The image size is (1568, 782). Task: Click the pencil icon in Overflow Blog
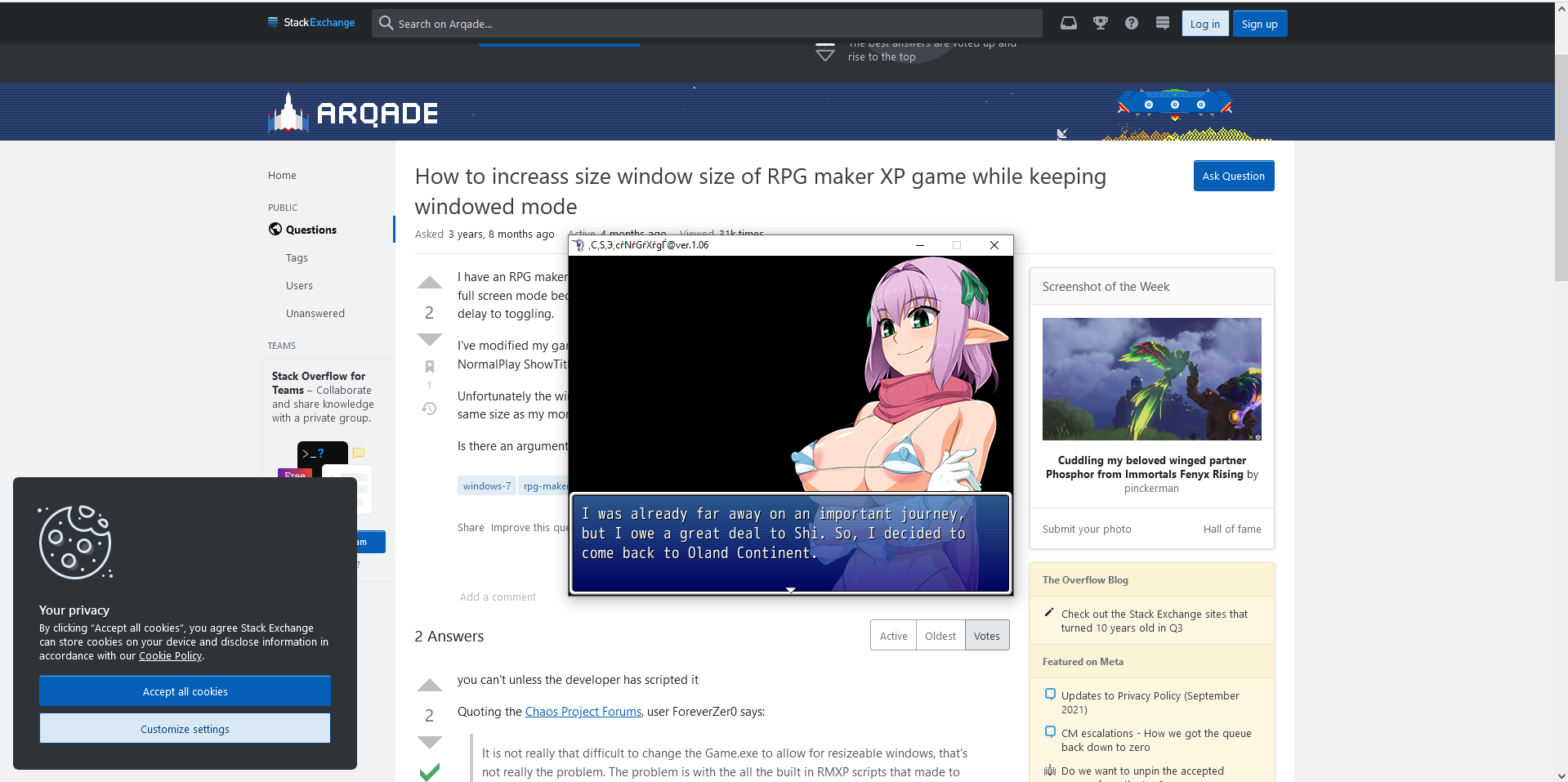[1049, 613]
